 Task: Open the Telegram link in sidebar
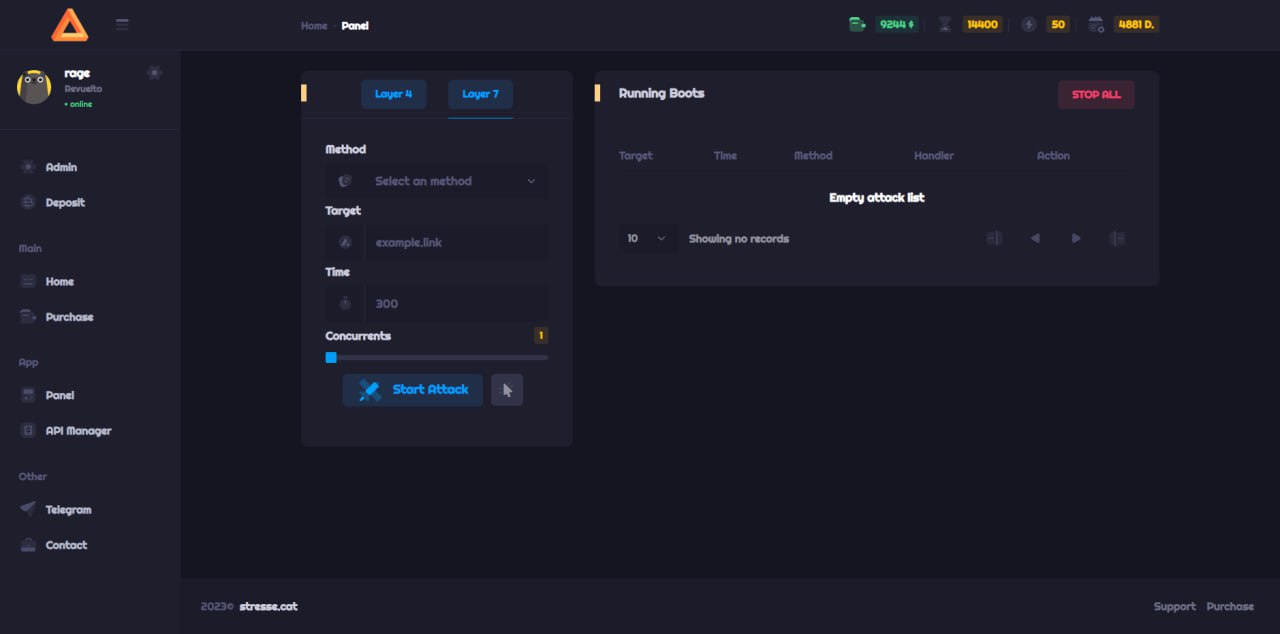pos(68,510)
